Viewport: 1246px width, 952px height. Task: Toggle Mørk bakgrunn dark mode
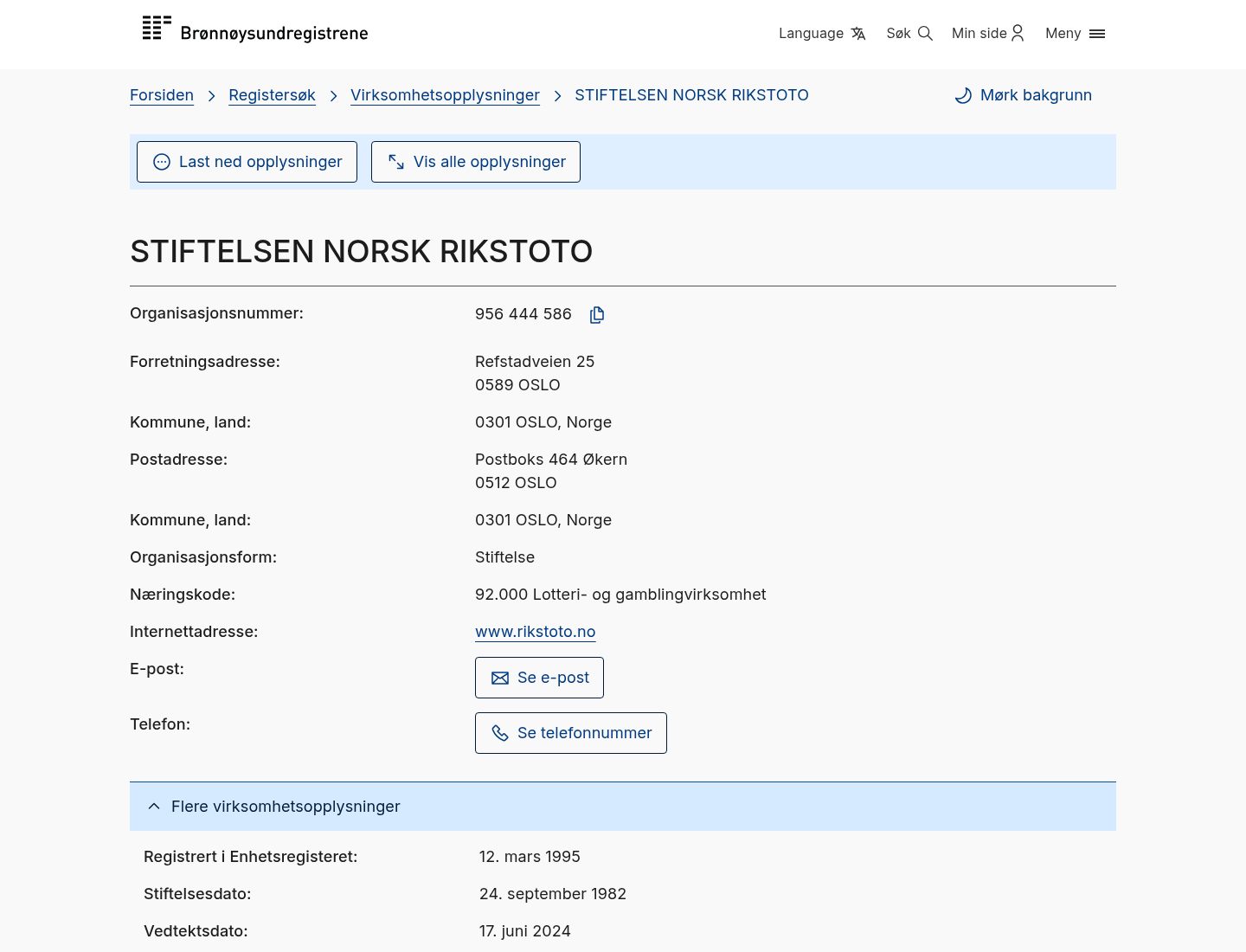tap(1023, 95)
